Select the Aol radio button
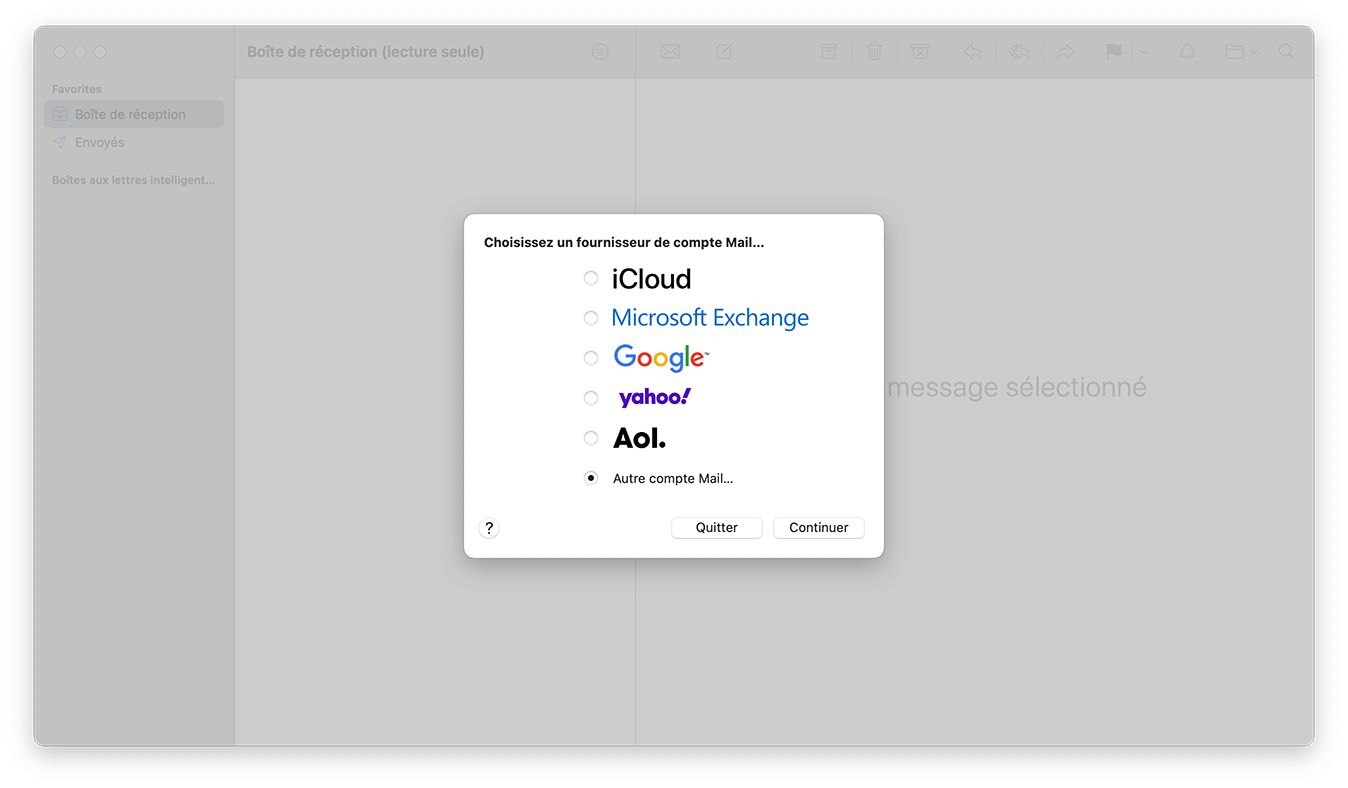Image resolution: width=1348 pixels, height=788 pixels. click(x=591, y=438)
